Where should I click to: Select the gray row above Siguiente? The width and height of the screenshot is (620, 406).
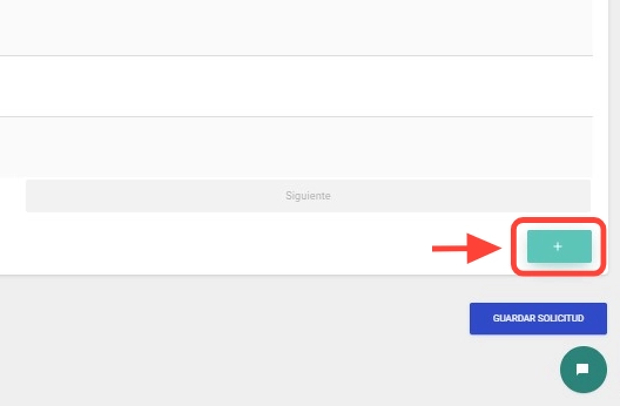click(x=296, y=146)
